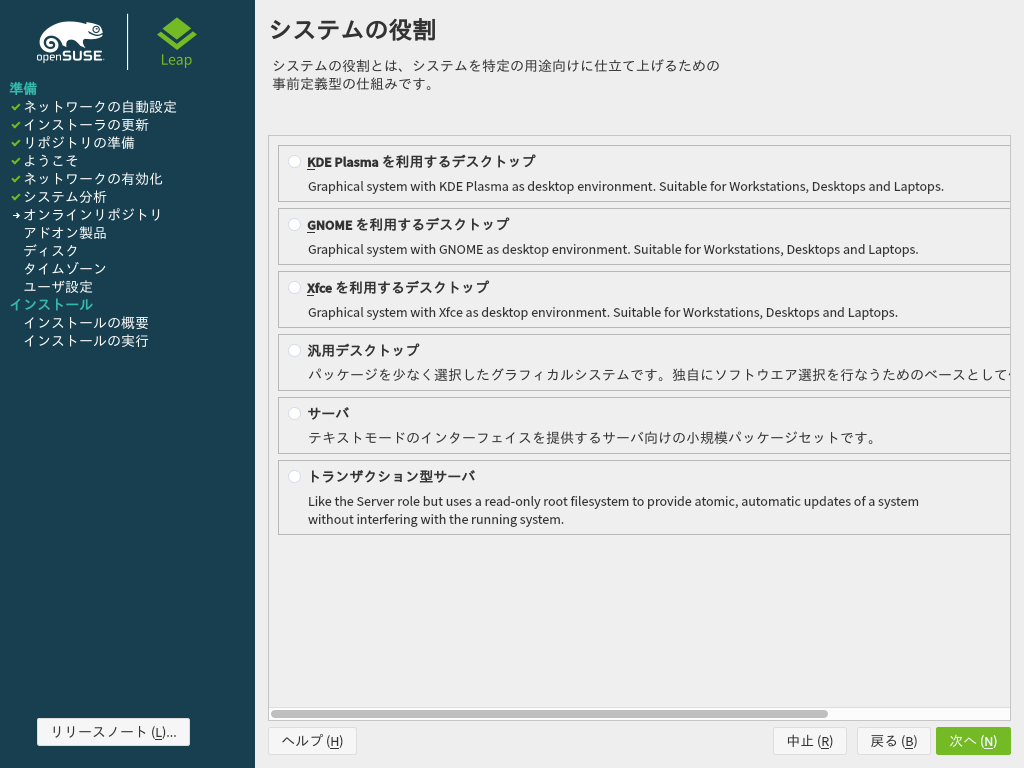Viewport: 1024px width, 768px height.
Task: Click the システムの役割 page title
Action: click(x=353, y=30)
